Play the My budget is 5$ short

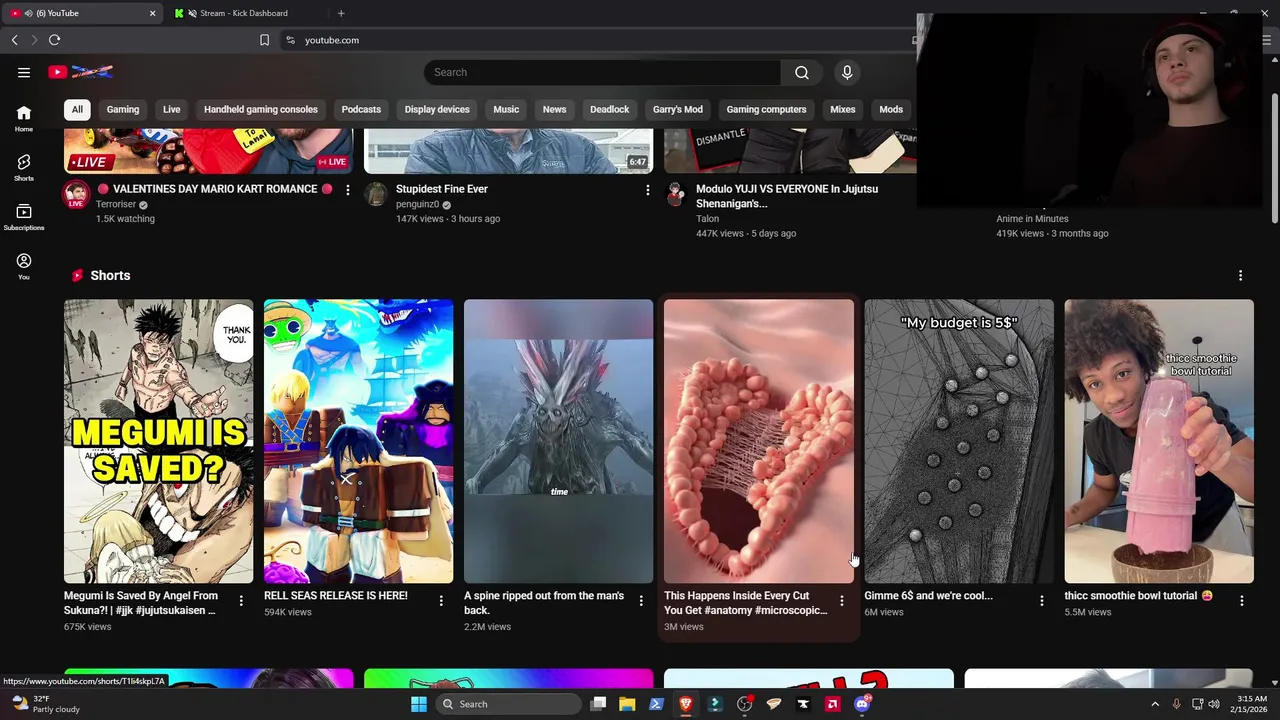click(959, 441)
